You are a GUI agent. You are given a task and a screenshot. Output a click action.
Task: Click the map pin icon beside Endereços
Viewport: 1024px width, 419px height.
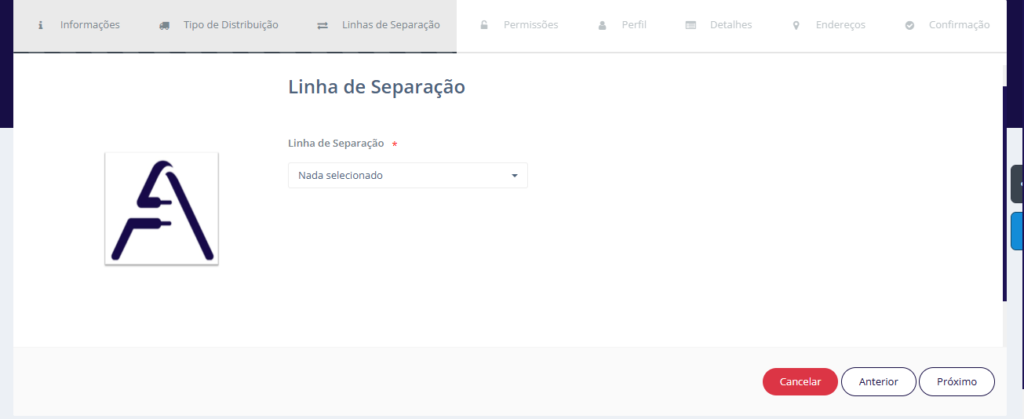796,25
